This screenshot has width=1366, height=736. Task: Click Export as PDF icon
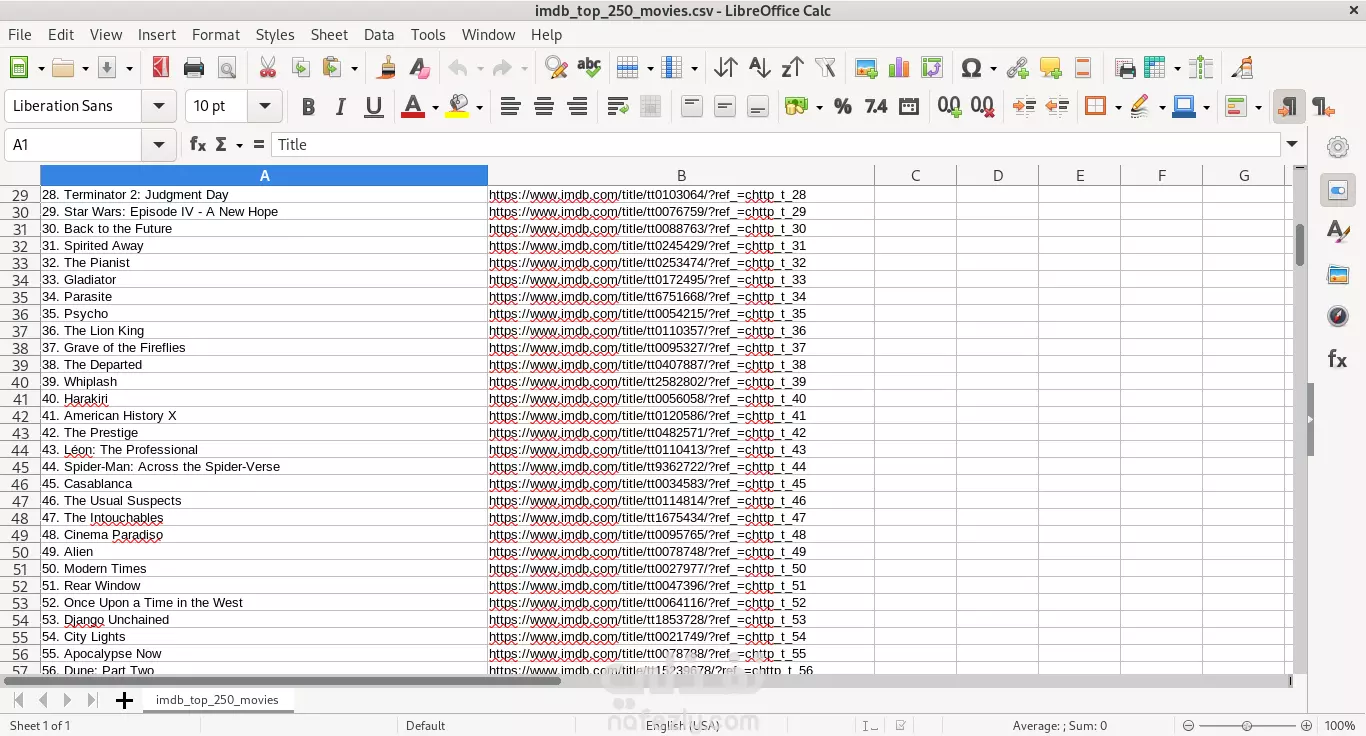[160, 68]
